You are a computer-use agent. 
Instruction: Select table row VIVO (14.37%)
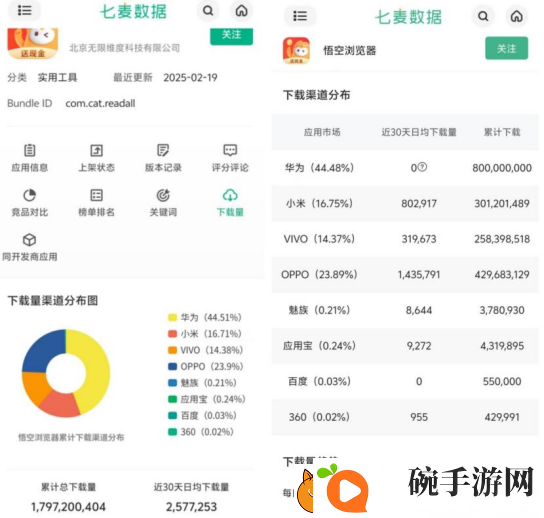tap(405, 239)
